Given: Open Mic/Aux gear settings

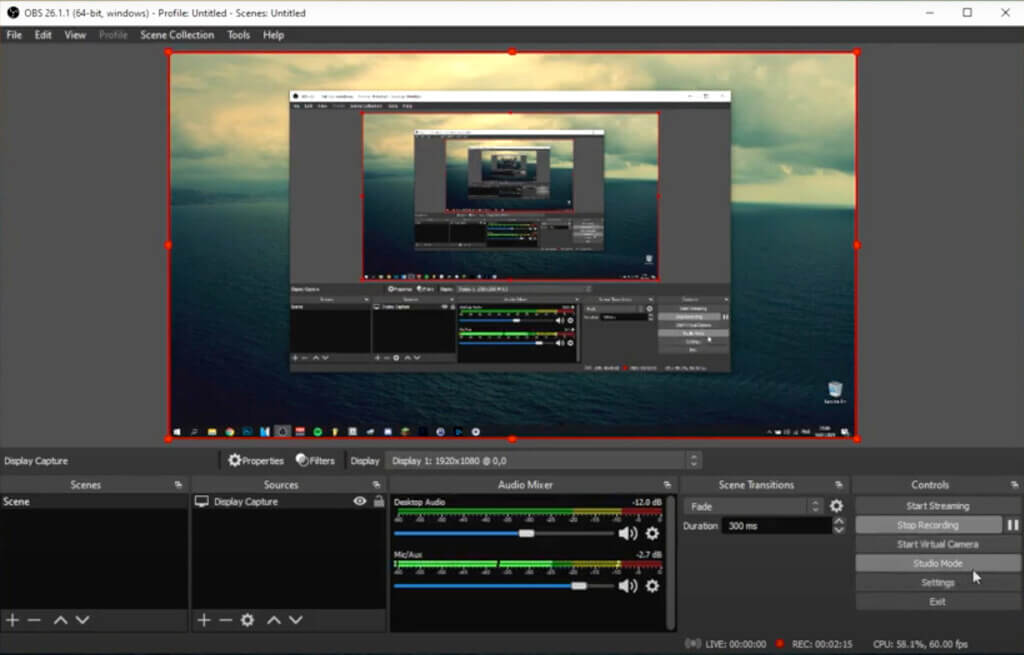Looking at the screenshot, I should [x=652, y=586].
